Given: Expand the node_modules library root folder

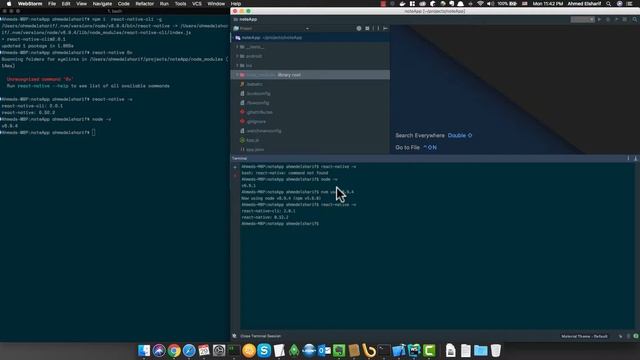Looking at the screenshot, I should [x=237, y=75].
